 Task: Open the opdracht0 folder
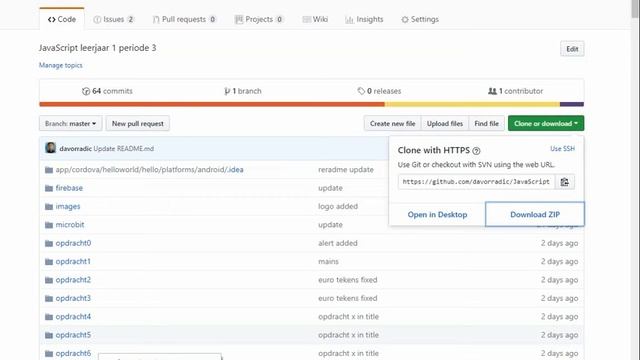pyautogui.click(x=73, y=243)
